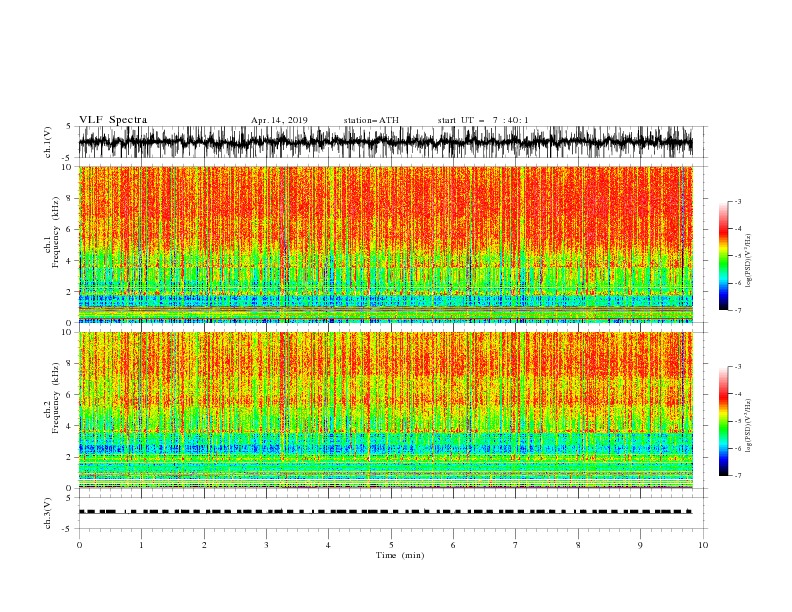Click the "-7" tick on ch.1 color bar
This screenshot has height=612, width=792.
(737, 311)
